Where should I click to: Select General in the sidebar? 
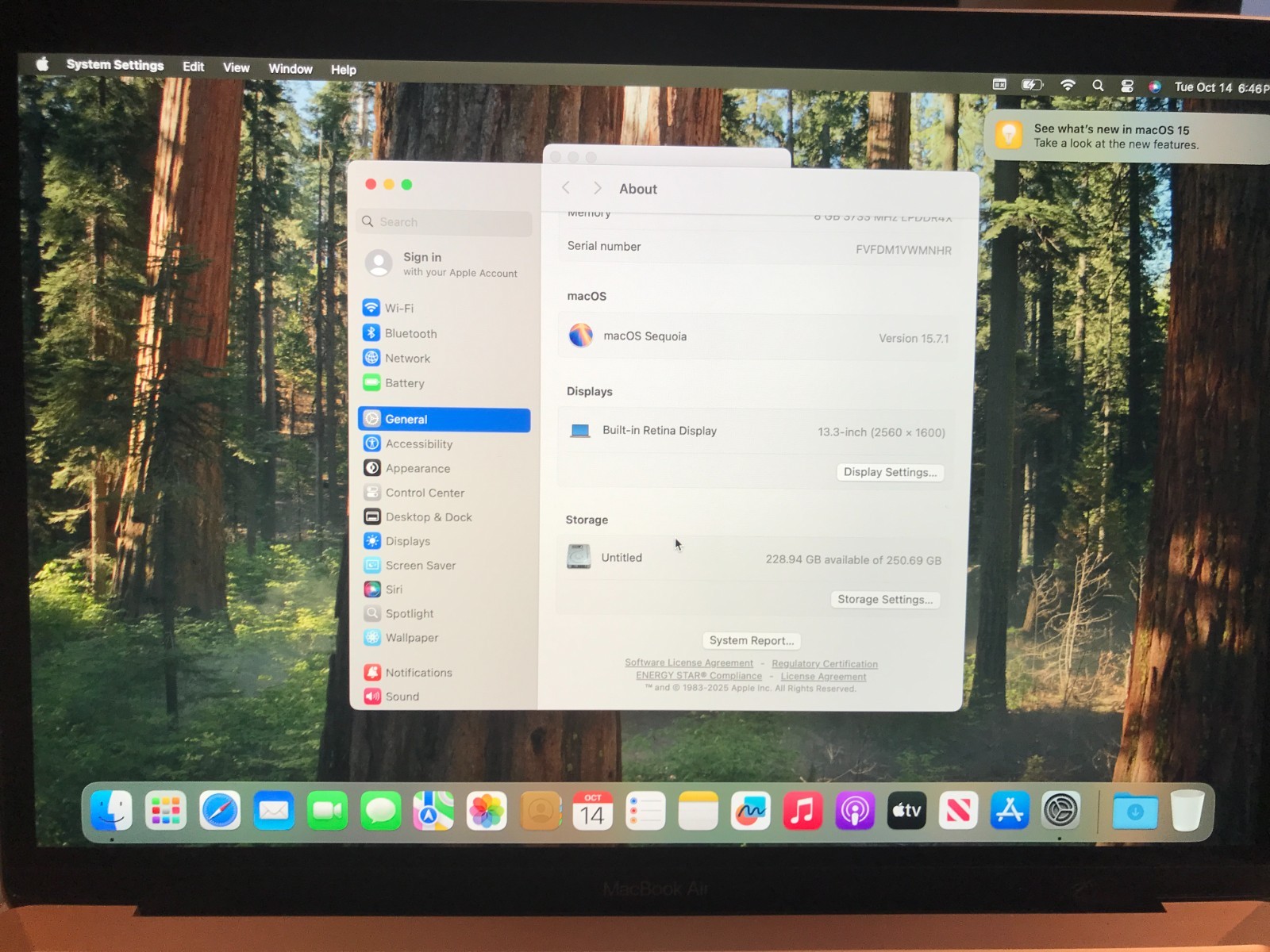click(x=444, y=420)
